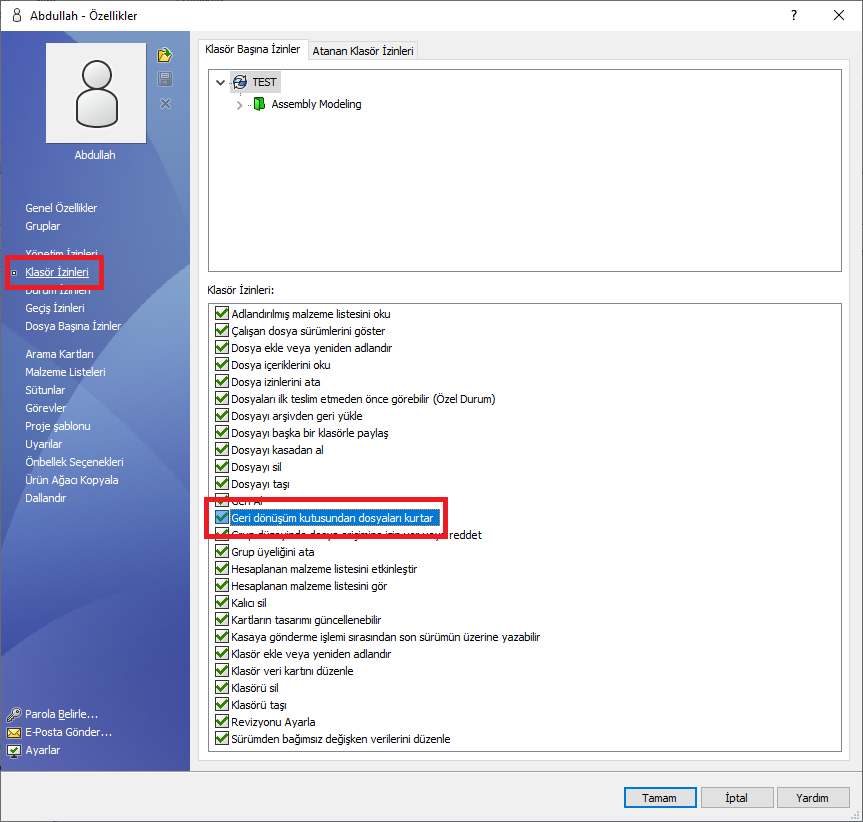The image size is (863, 822).
Task: Select the Klasör Başına İzinler tab
Action: click(x=252, y=49)
